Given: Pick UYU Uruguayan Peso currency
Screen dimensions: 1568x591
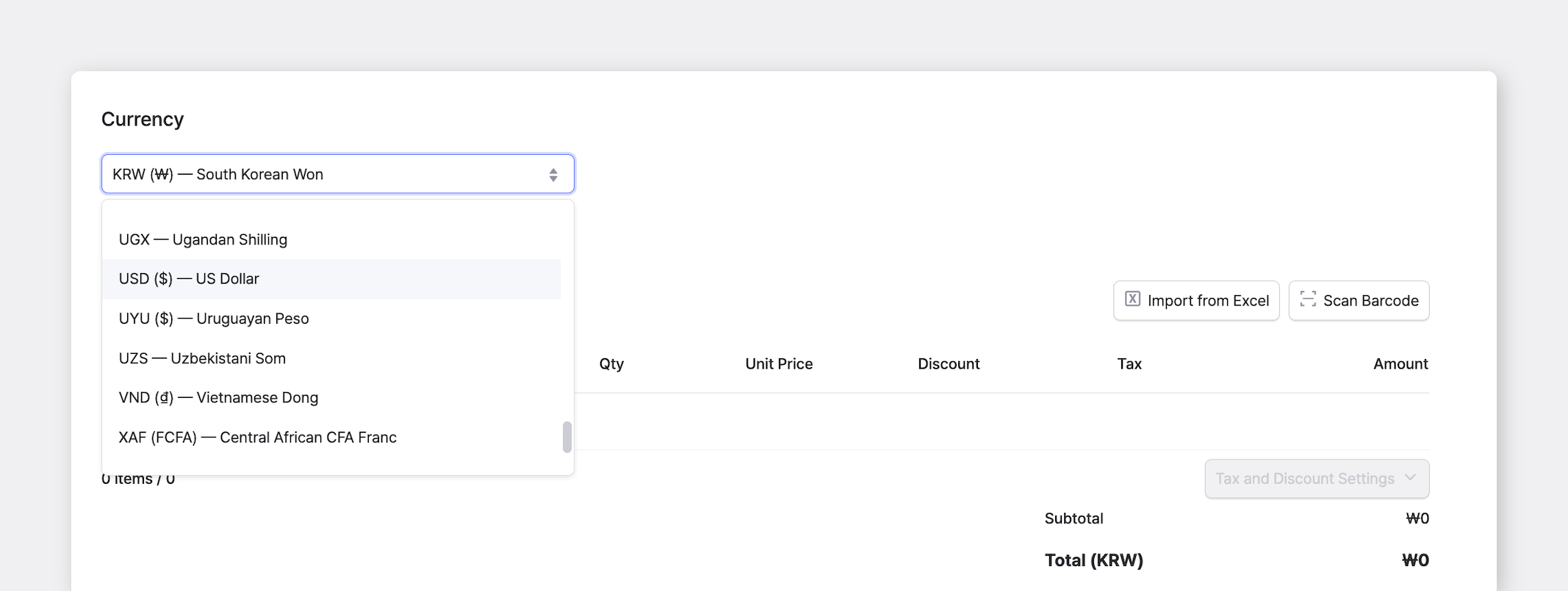Looking at the screenshot, I should tap(331, 319).
